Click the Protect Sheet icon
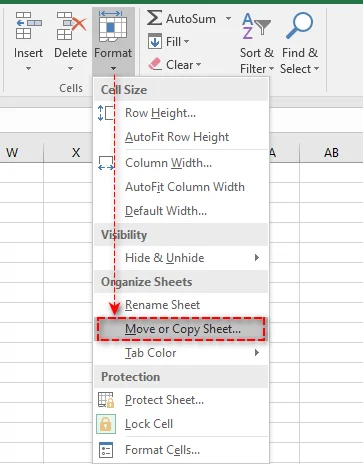Viewport: 363px width, 464px height. point(106,400)
